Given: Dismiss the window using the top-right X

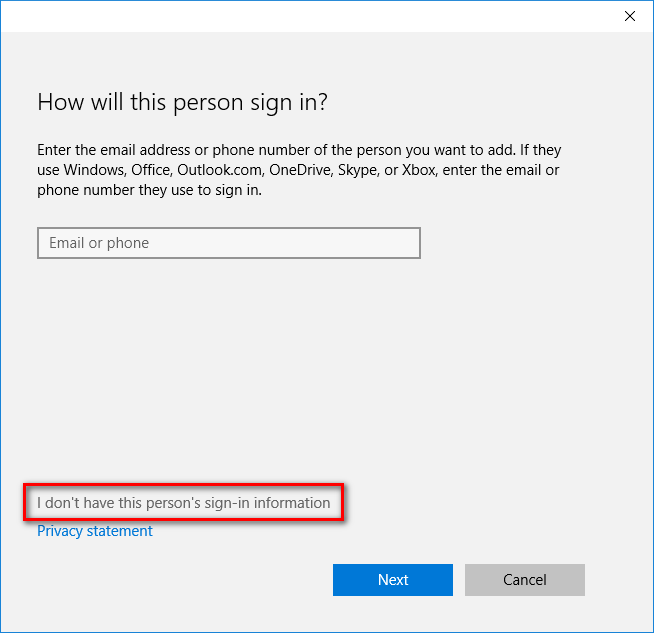Looking at the screenshot, I should tap(629, 16).
